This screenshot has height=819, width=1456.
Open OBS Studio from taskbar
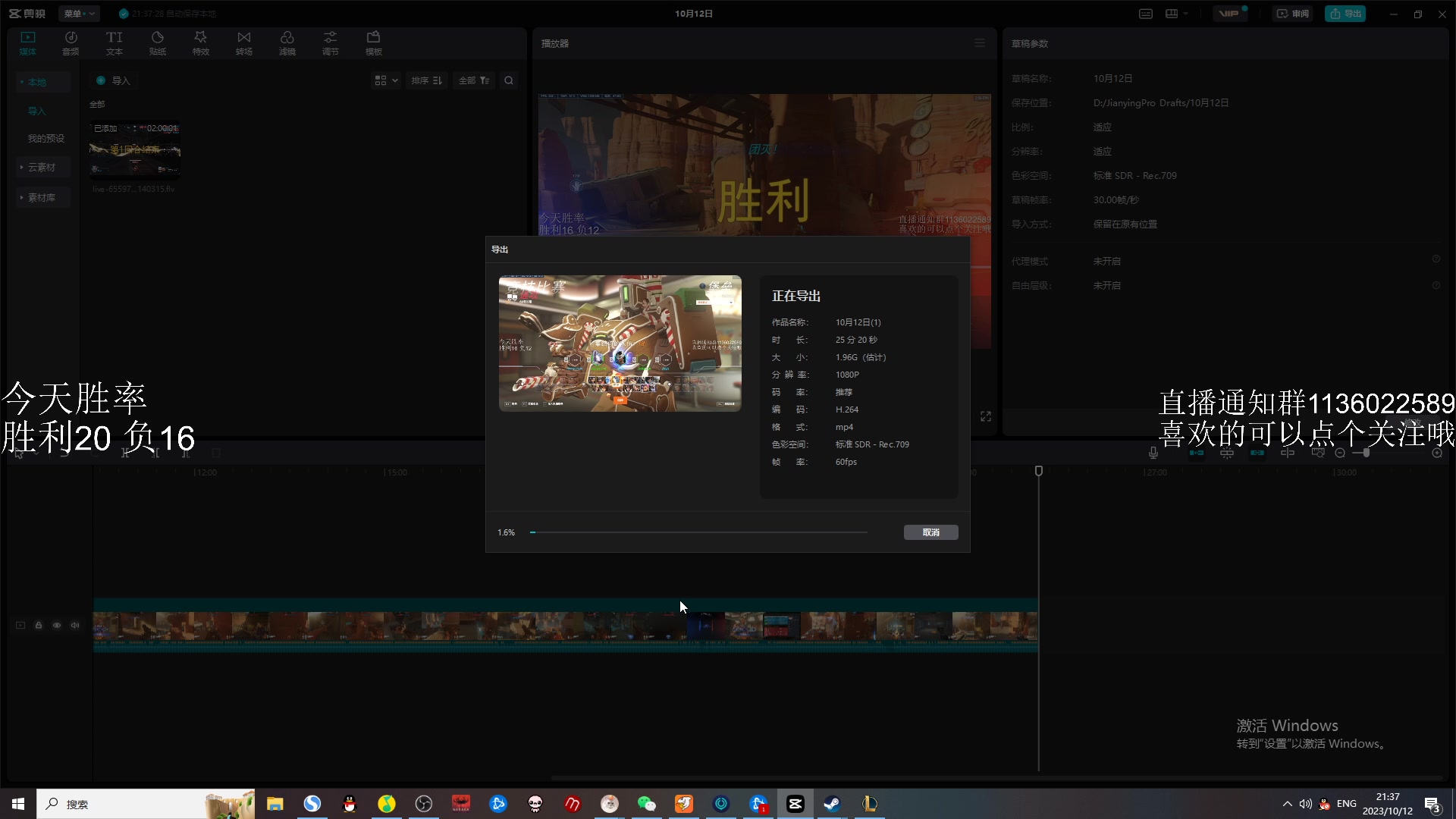423,804
